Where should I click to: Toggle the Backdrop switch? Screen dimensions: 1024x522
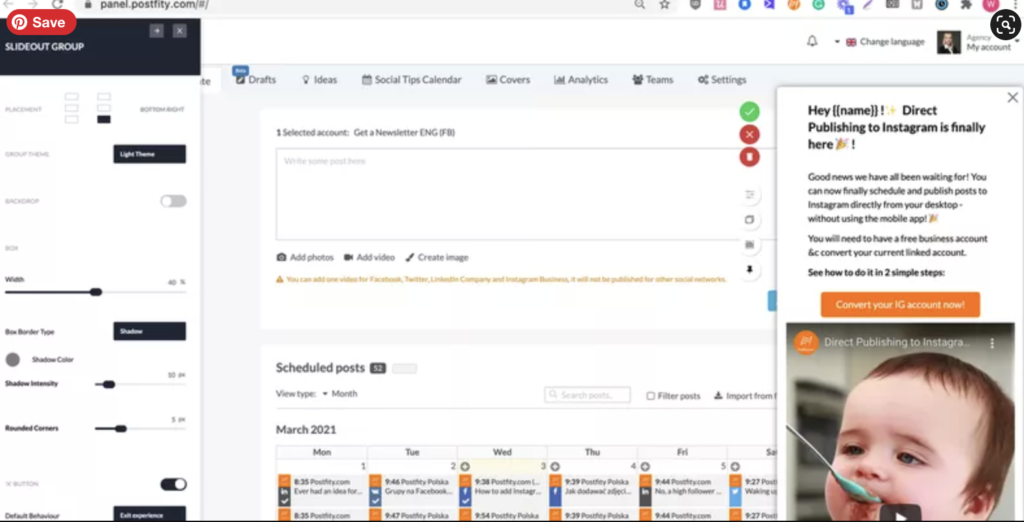pos(173,201)
